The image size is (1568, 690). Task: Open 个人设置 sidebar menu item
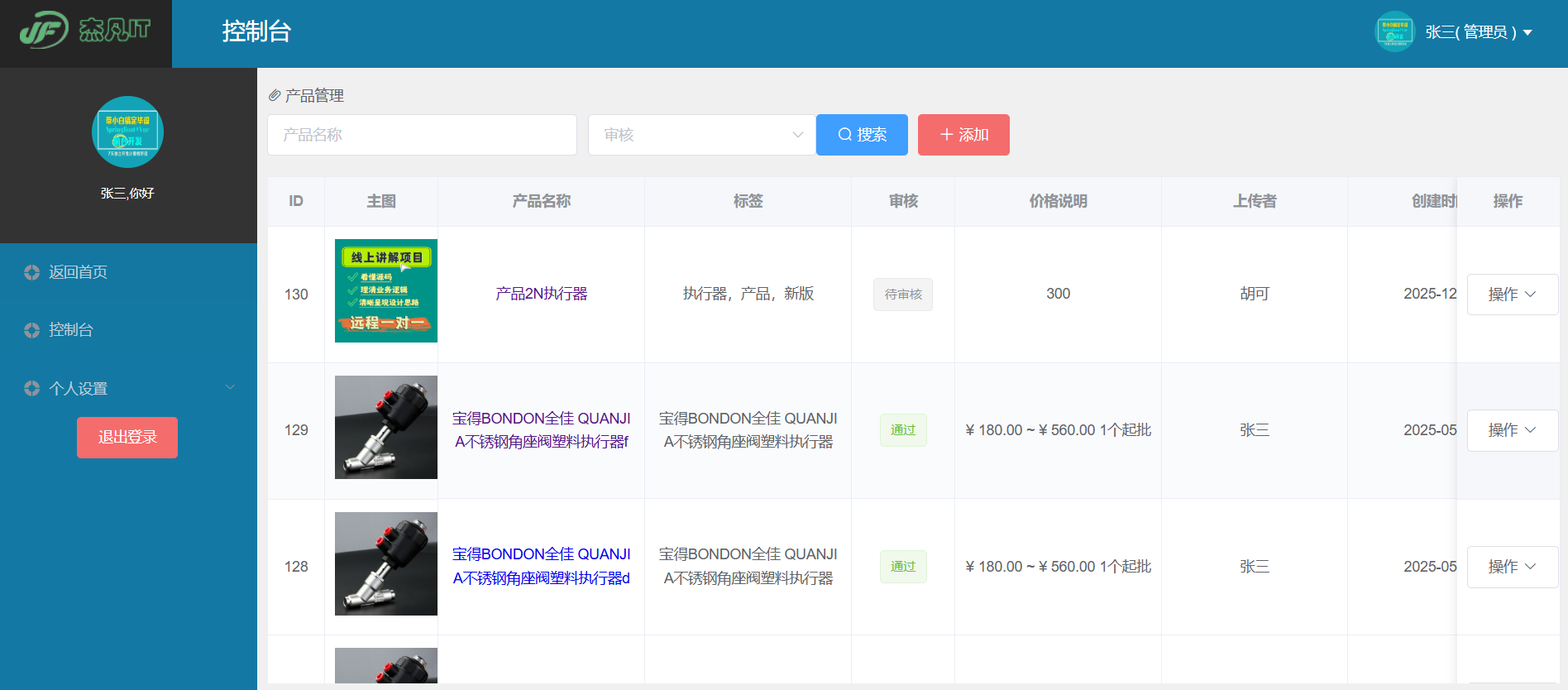click(x=128, y=388)
